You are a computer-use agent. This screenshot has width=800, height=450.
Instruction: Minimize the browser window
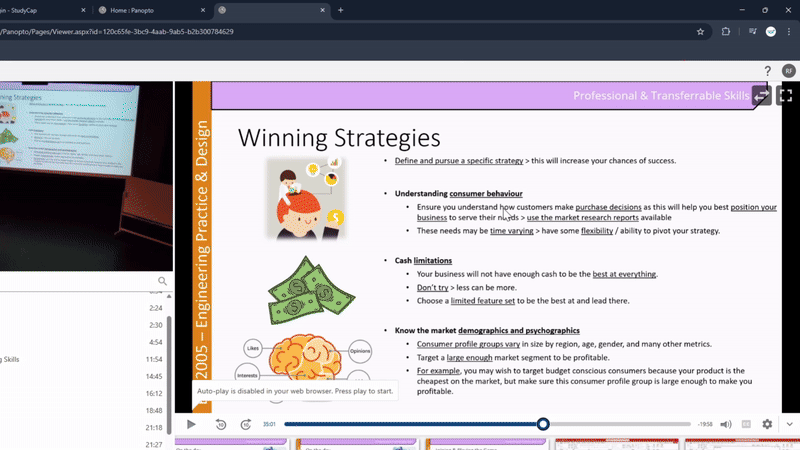[742, 10]
